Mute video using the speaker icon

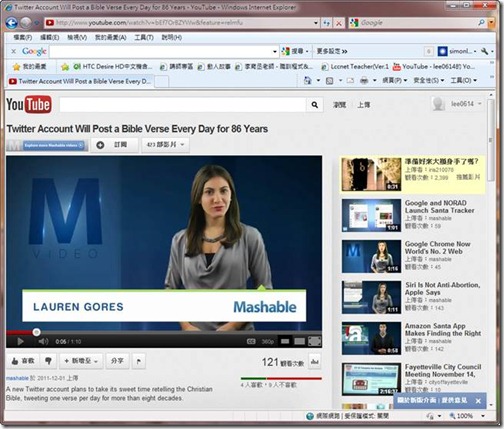(43, 342)
